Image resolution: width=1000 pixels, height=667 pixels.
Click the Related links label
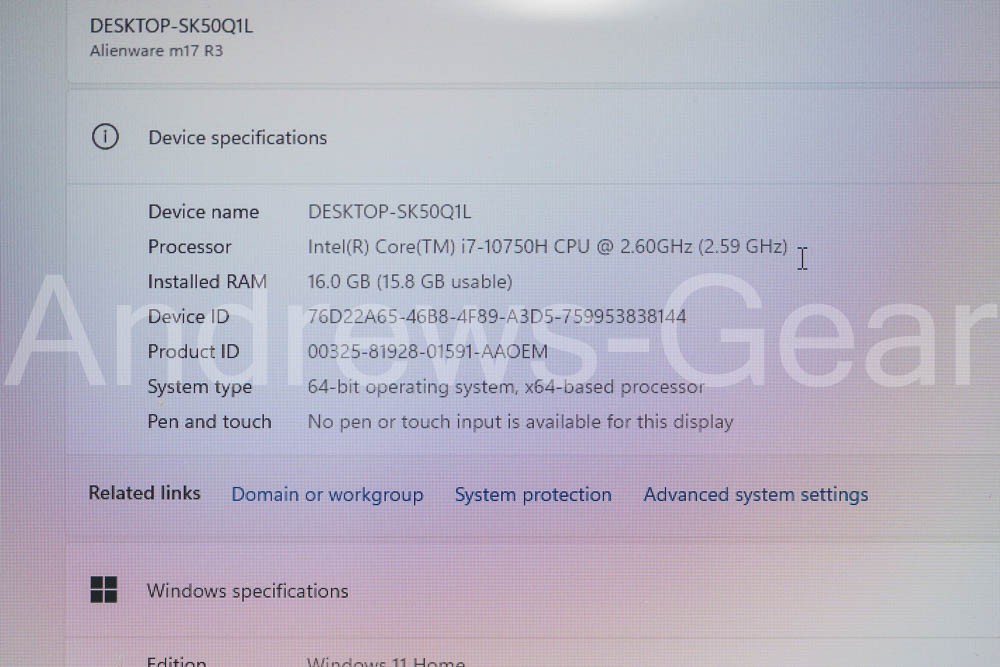point(144,493)
